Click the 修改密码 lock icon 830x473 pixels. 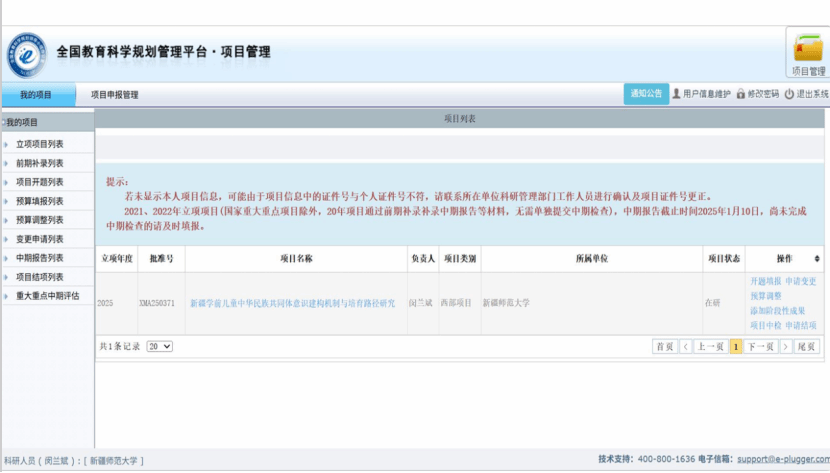[x=741, y=94]
